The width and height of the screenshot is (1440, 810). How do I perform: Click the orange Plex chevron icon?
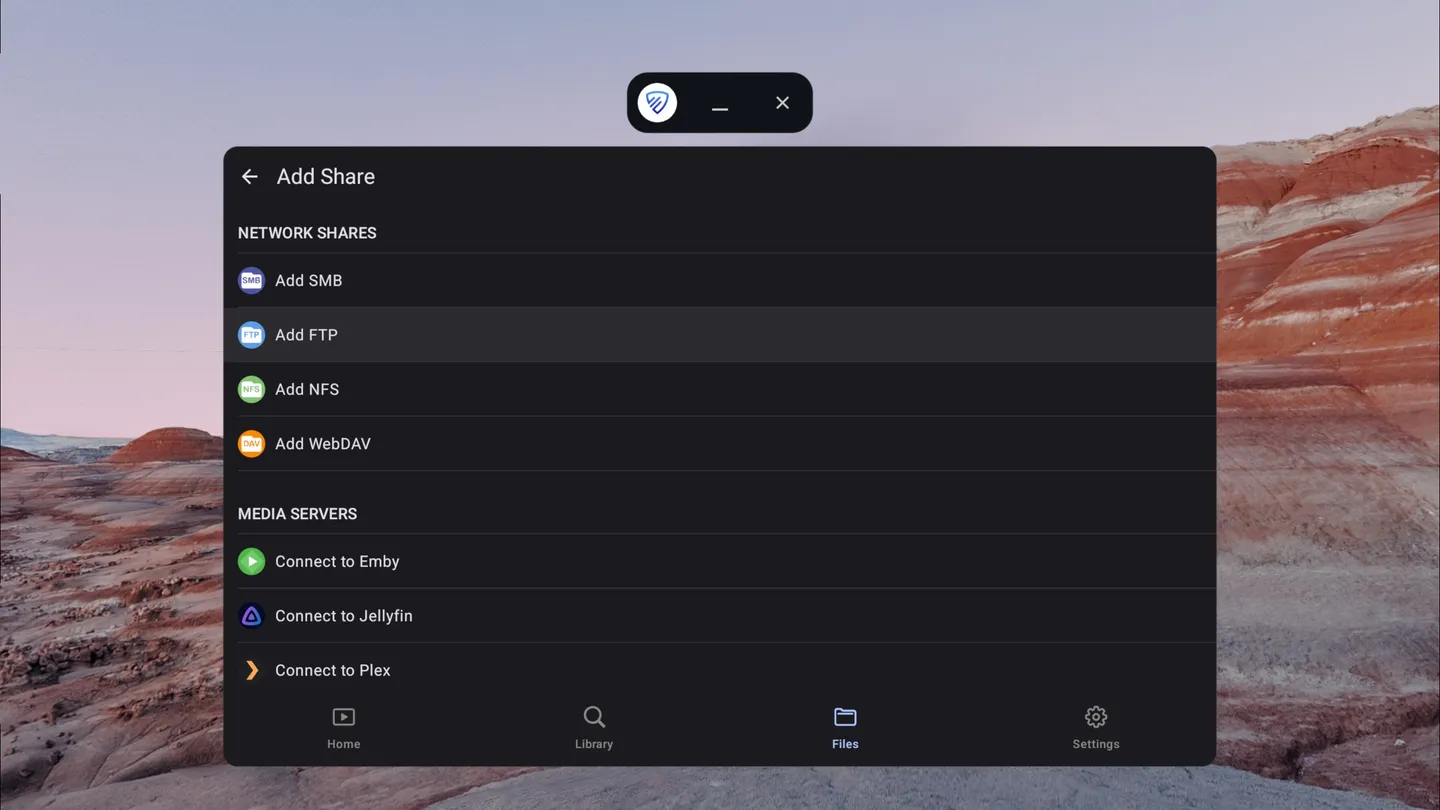[251, 670]
